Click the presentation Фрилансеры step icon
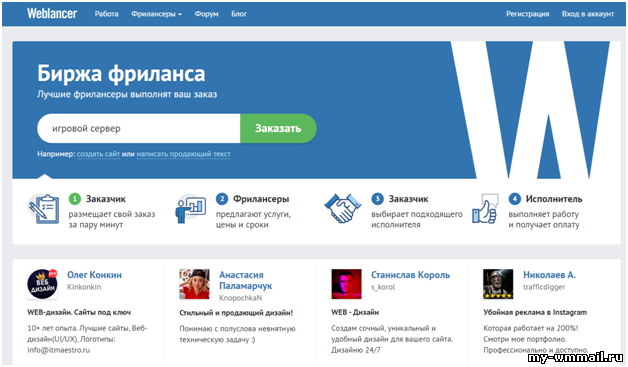The height and width of the screenshot is (367, 628). (x=191, y=208)
